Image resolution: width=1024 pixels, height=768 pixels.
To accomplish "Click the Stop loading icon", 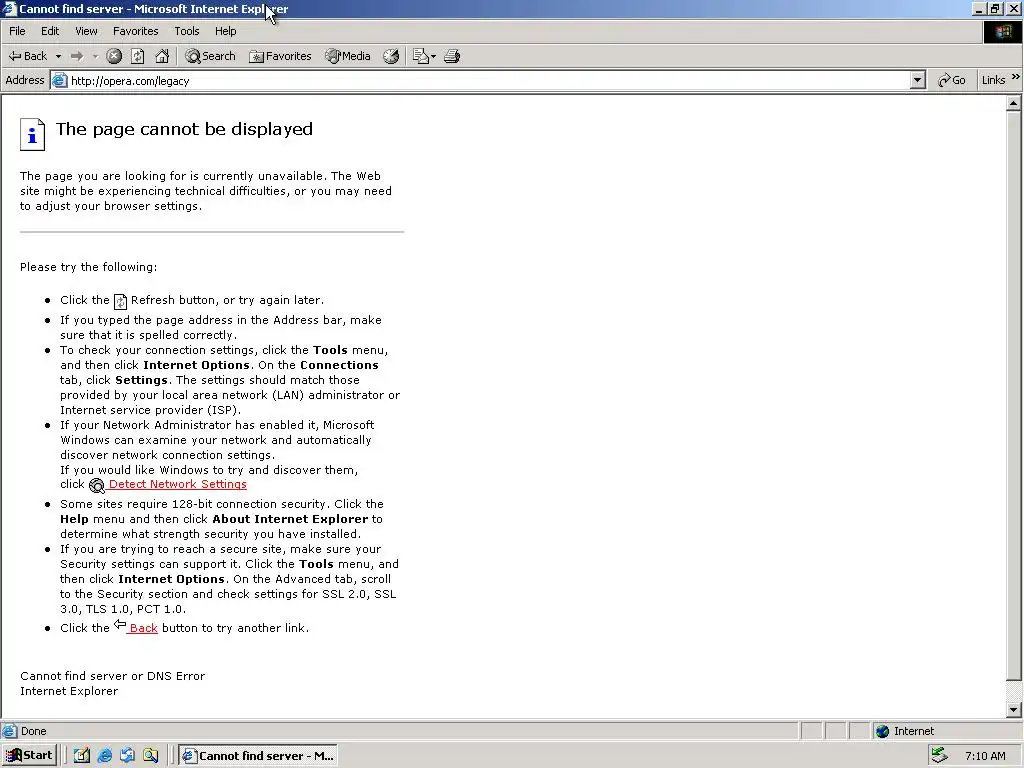I will 114,56.
